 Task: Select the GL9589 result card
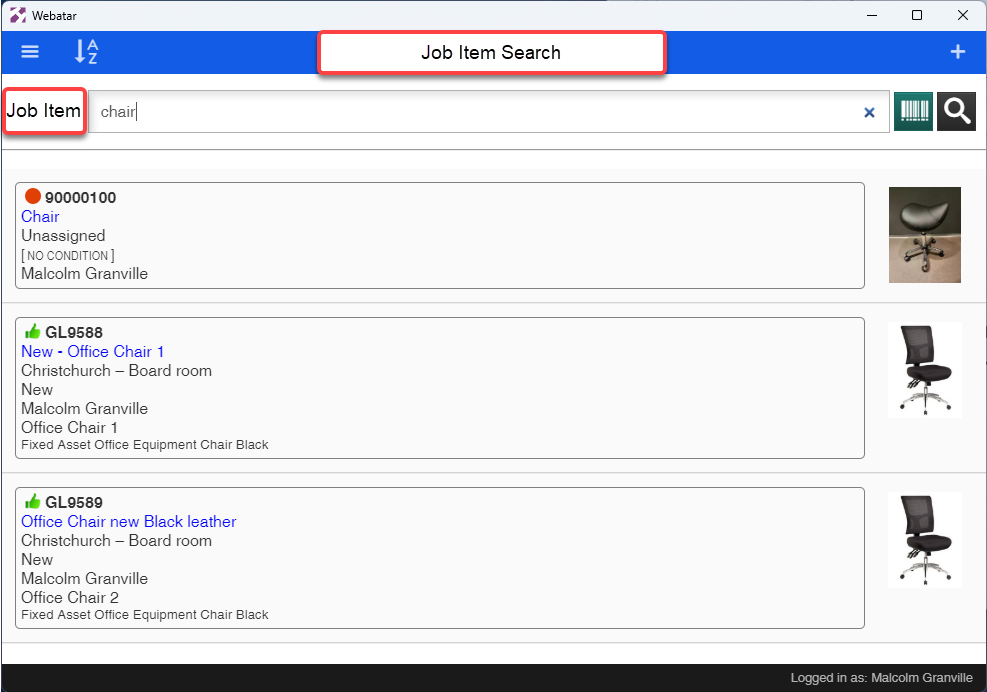pos(439,558)
